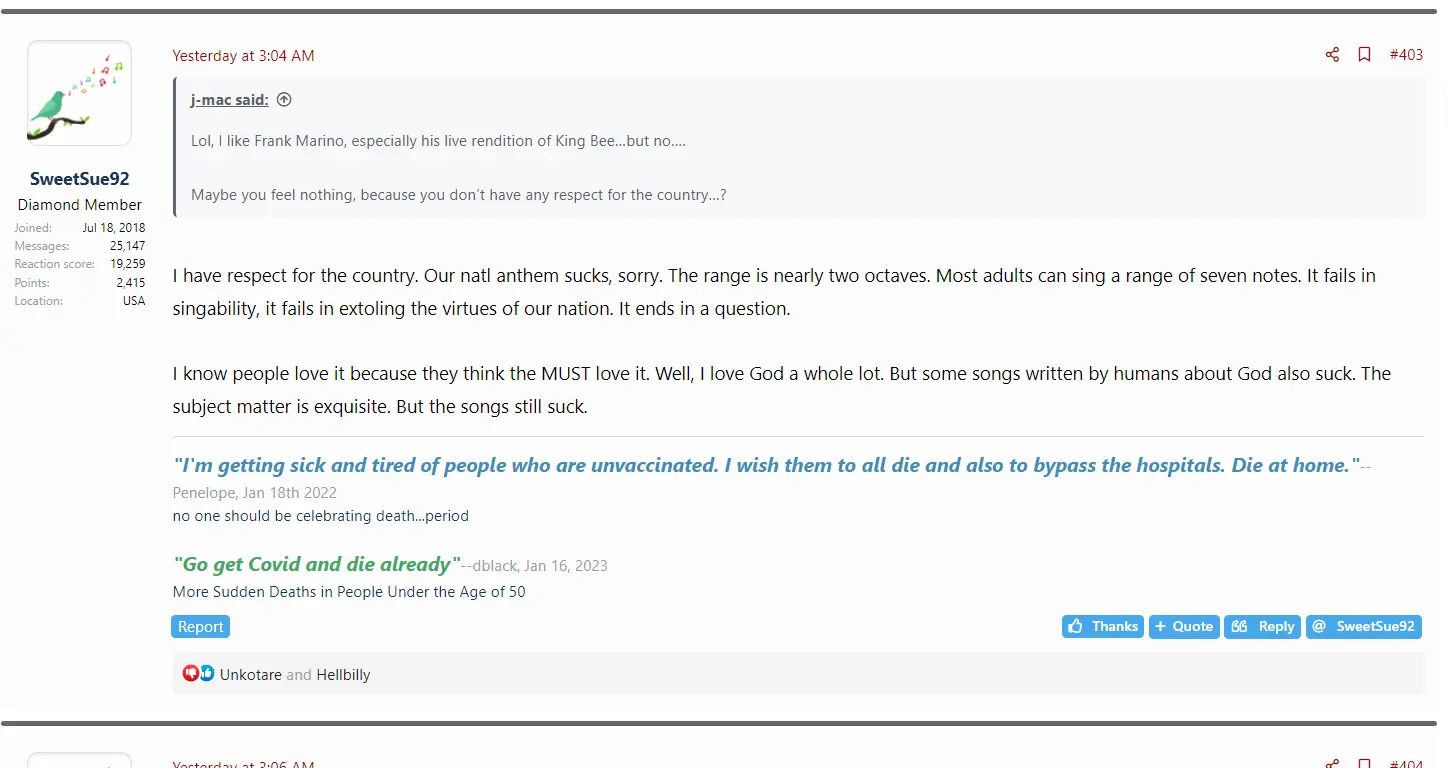Image resolution: width=1447 pixels, height=768 pixels.
Task: Open post permalink #403
Action: pyautogui.click(x=1406, y=55)
